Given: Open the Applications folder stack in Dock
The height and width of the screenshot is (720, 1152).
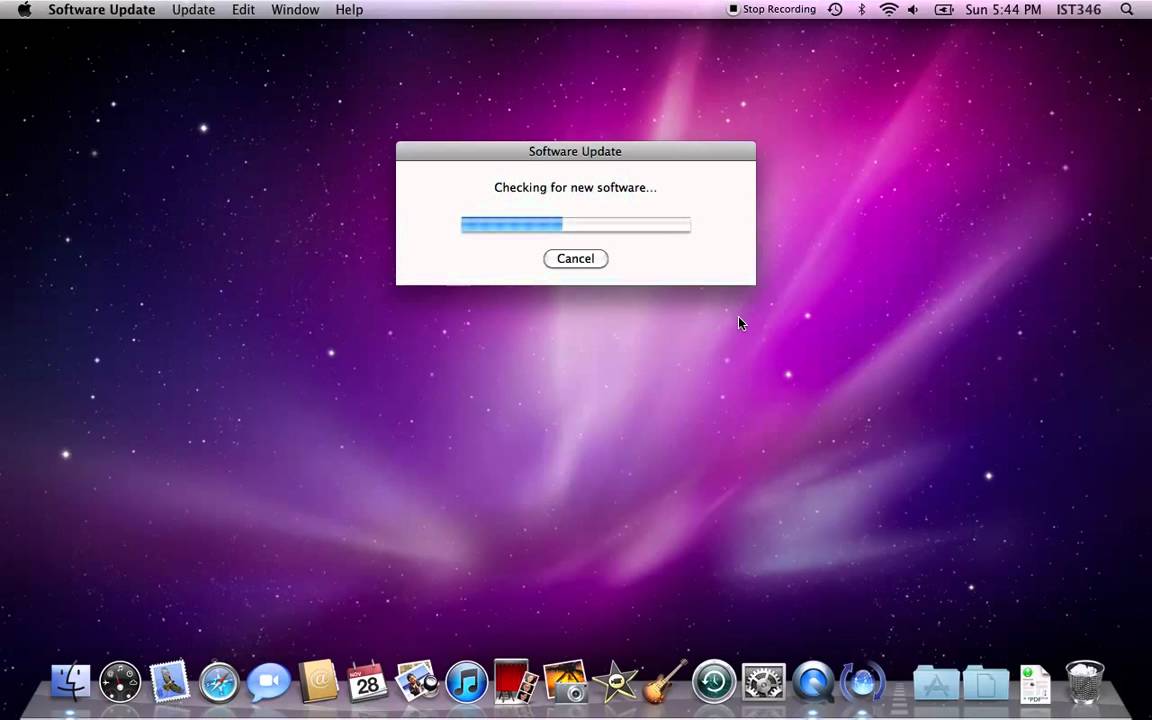Looking at the screenshot, I should coord(936,683).
